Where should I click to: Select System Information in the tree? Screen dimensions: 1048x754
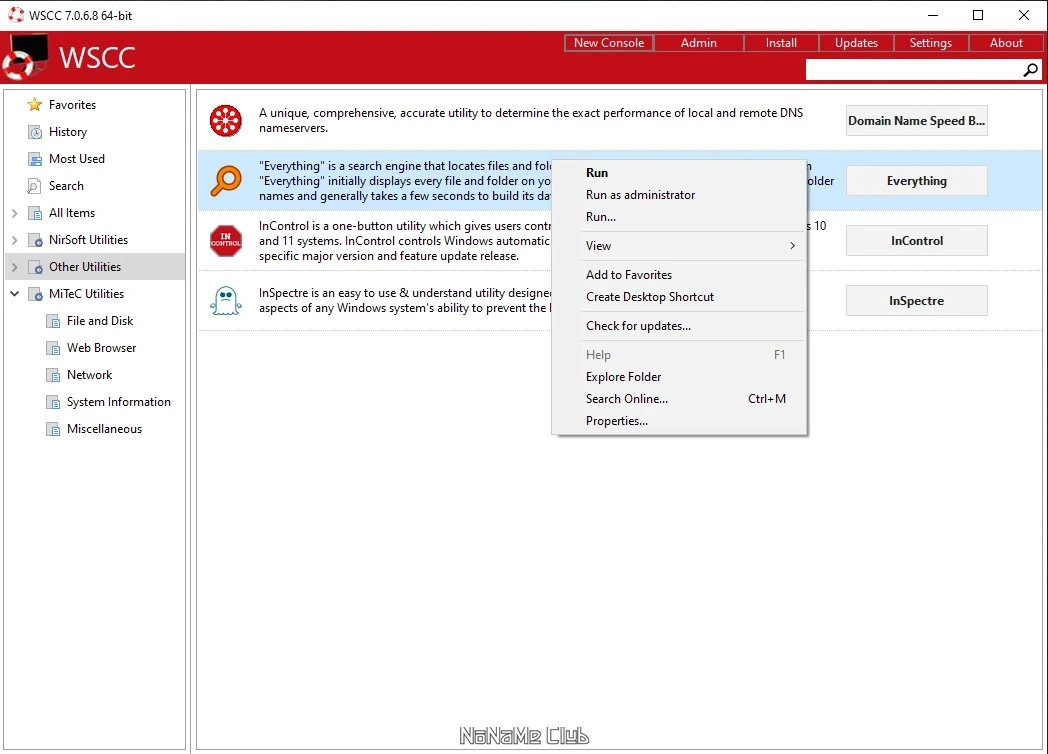(x=118, y=402)
